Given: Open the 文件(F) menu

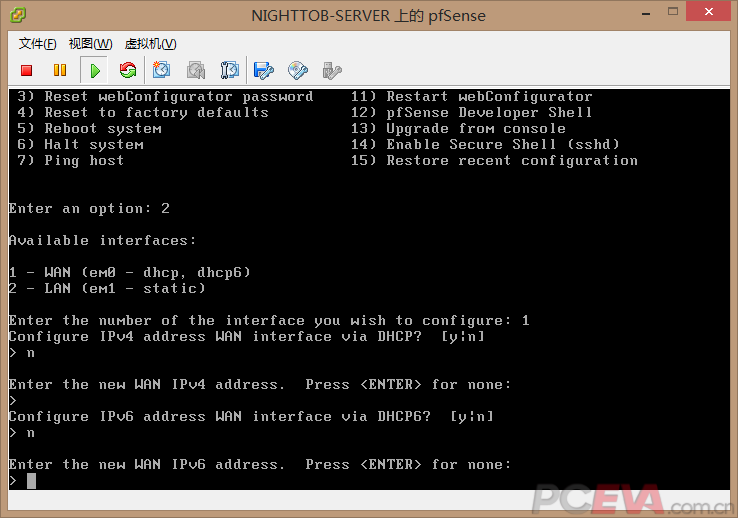Looking at the screenshot, I should pos(37,44).
